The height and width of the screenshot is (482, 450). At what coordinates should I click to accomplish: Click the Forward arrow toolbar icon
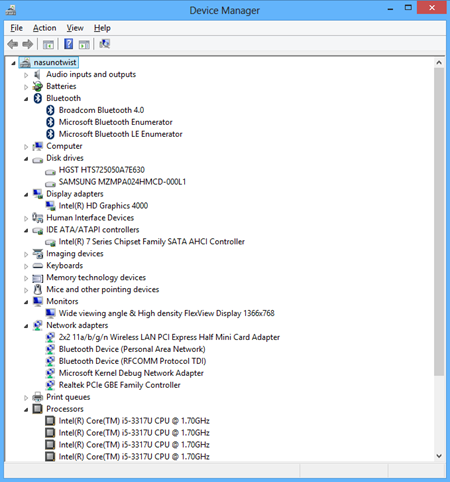(28, 44)
